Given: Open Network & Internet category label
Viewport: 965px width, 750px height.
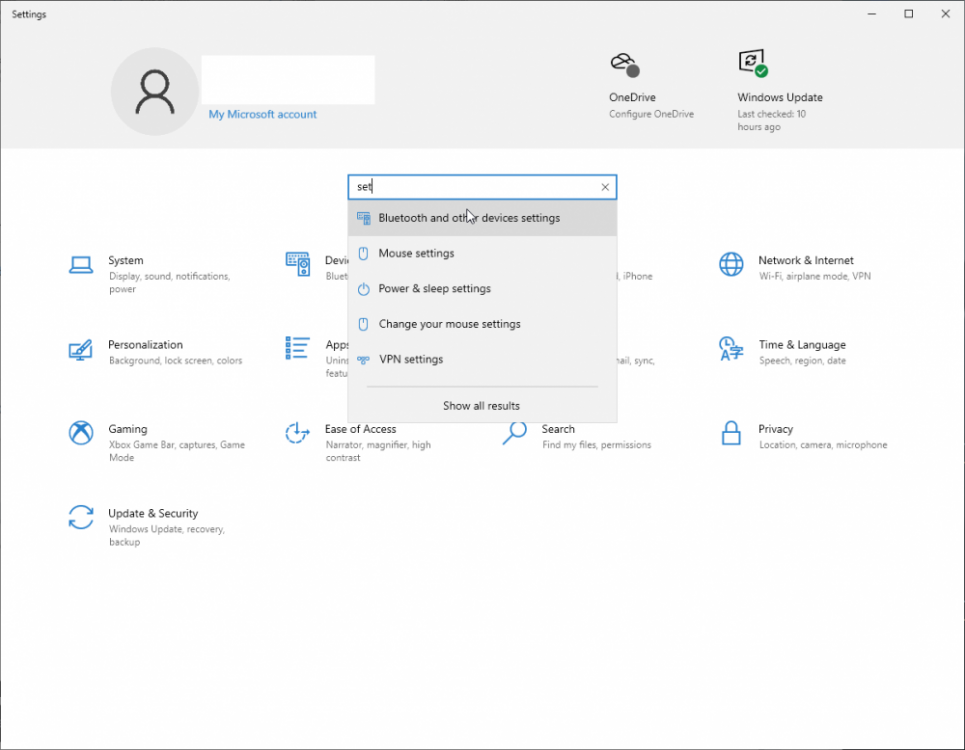Looking at the screenshot, I should coord(806,260).
